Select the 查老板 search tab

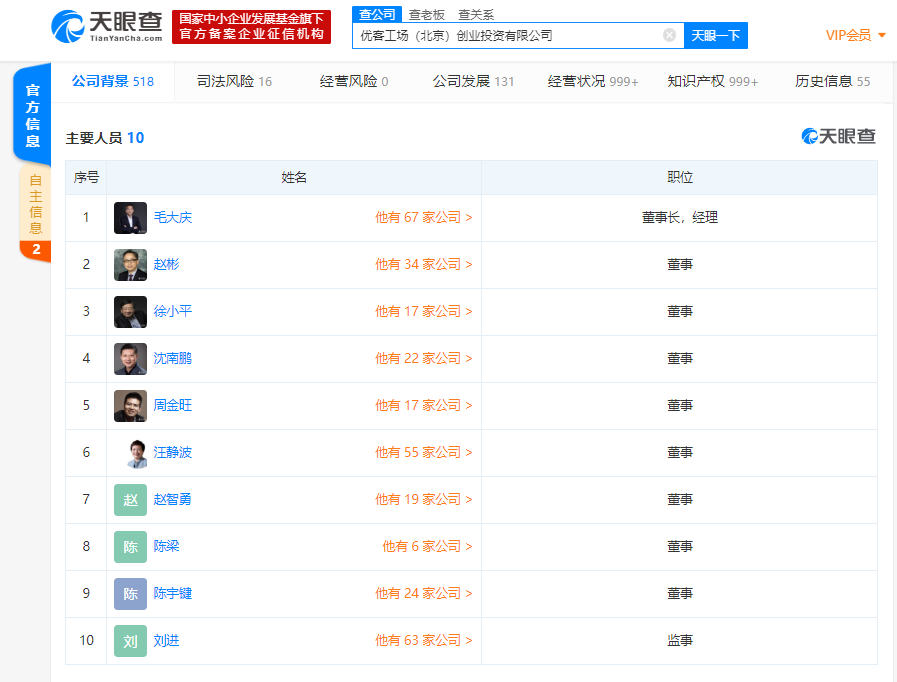[427, 15]
